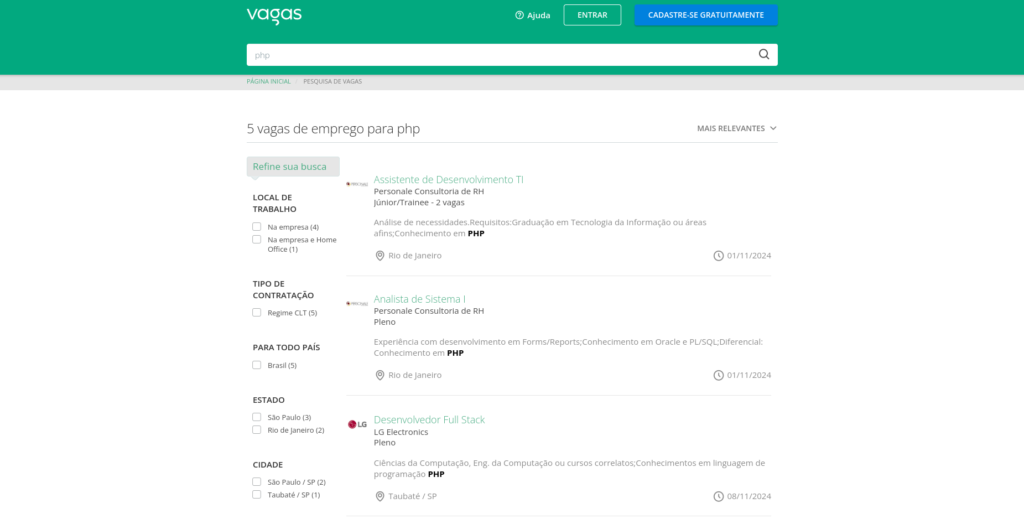Image resolution: width=1024 pixels, height=524 pixels.
Task: Click the LG Electronics company name
Action: pos(401,432)
